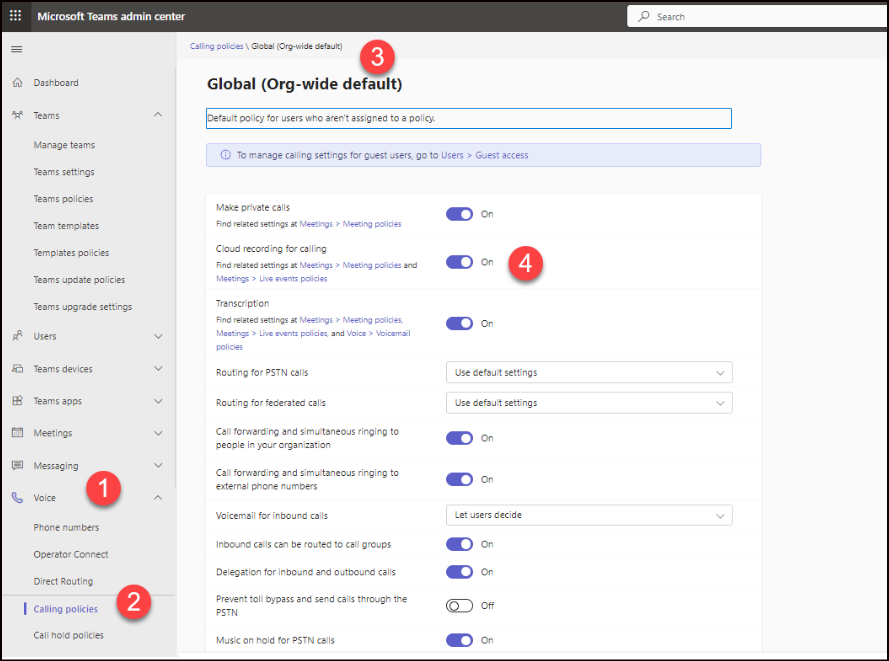Open the app launcher waffle icon

pos(16,16)
